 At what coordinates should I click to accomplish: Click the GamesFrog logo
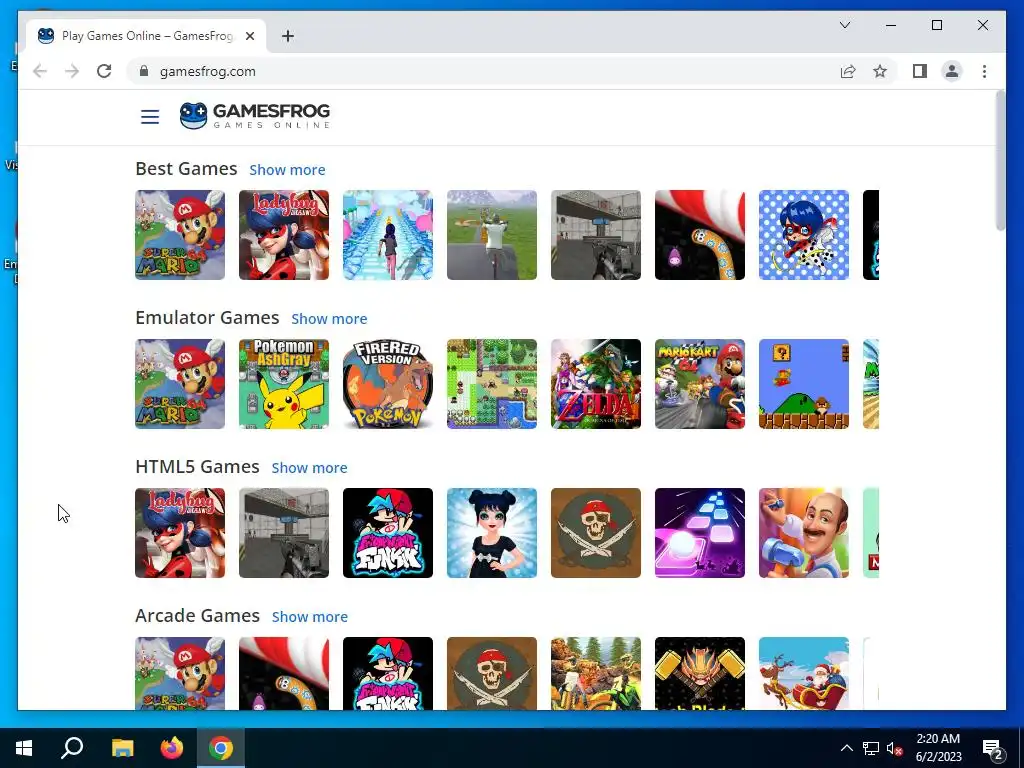click(255, 116)
